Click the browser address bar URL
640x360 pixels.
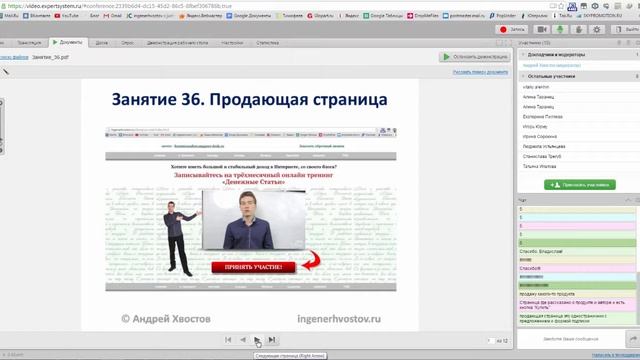tap(120, 6)
